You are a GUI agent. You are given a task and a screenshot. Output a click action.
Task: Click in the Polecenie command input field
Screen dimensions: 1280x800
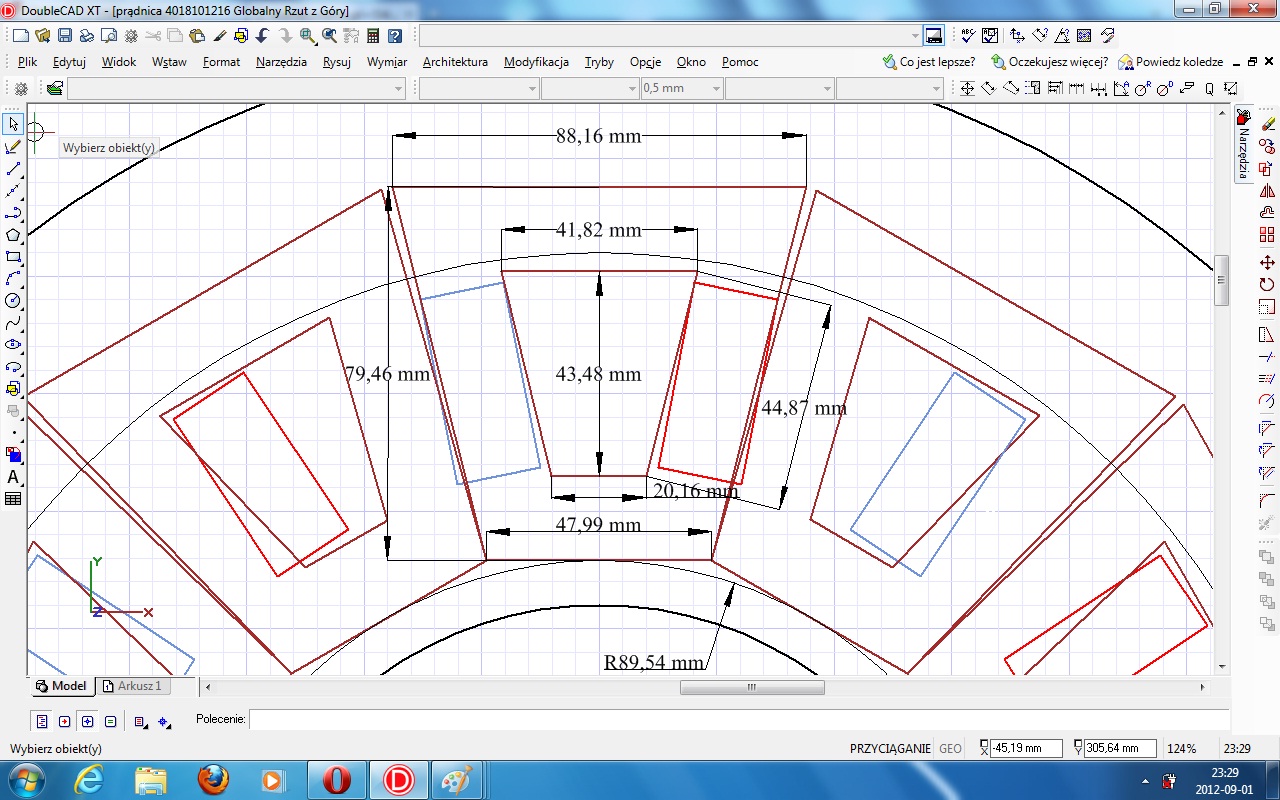[x=738, y=719]
